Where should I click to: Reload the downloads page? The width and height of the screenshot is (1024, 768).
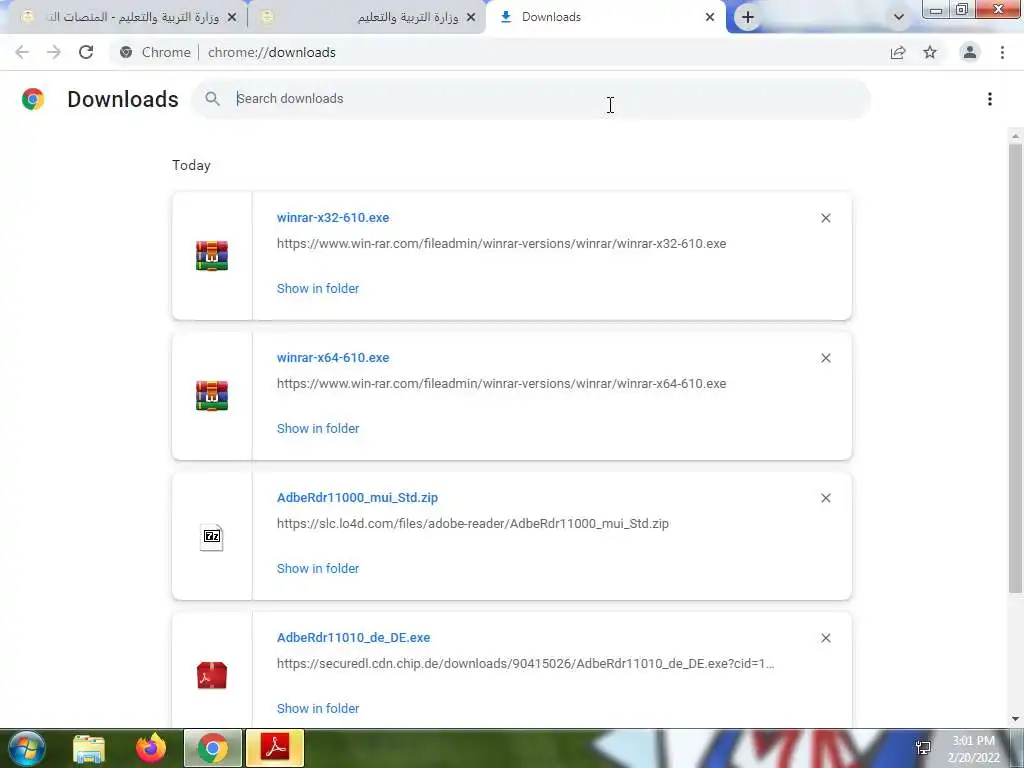[86, 52]
